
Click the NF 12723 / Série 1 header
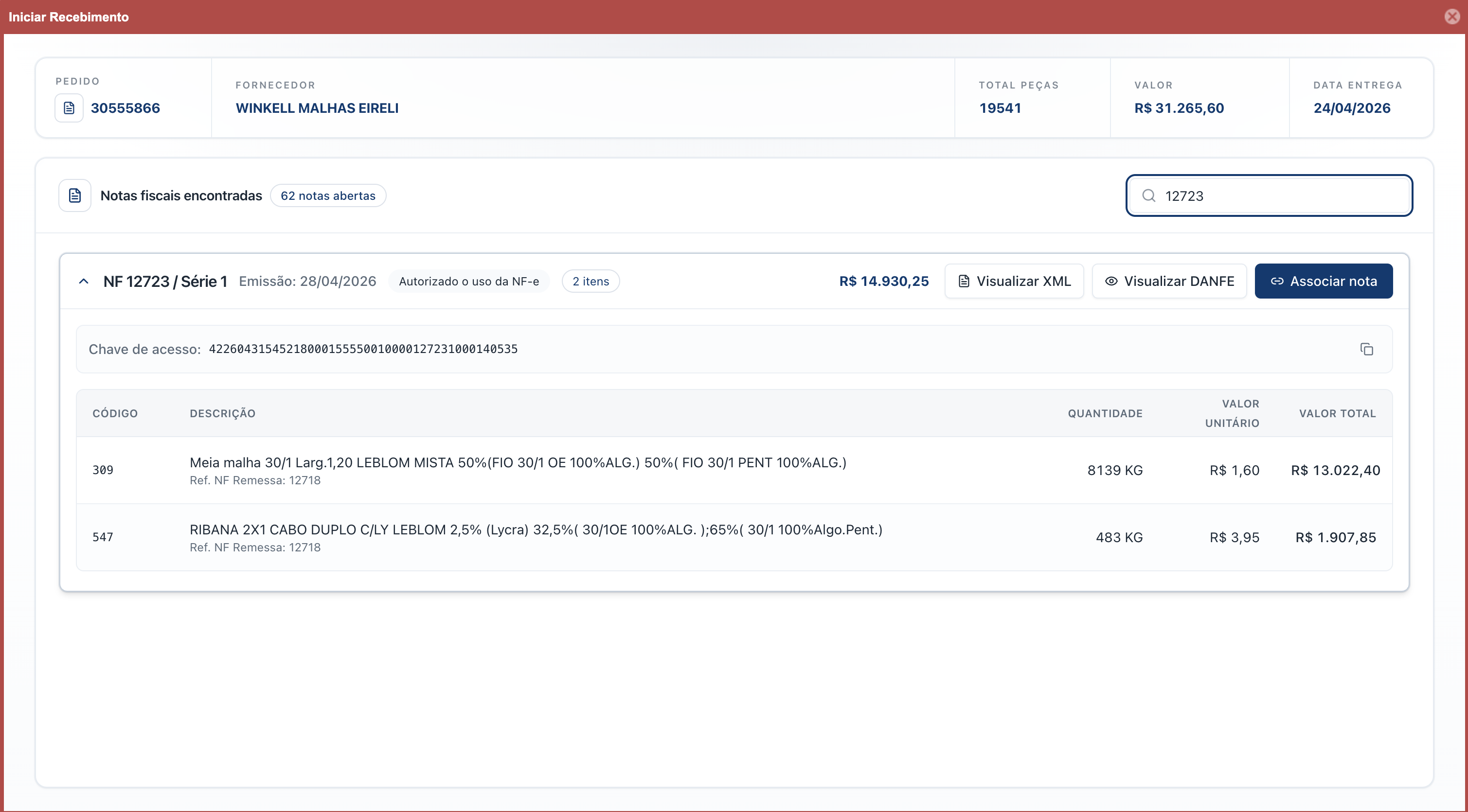[x=165, y=281]
